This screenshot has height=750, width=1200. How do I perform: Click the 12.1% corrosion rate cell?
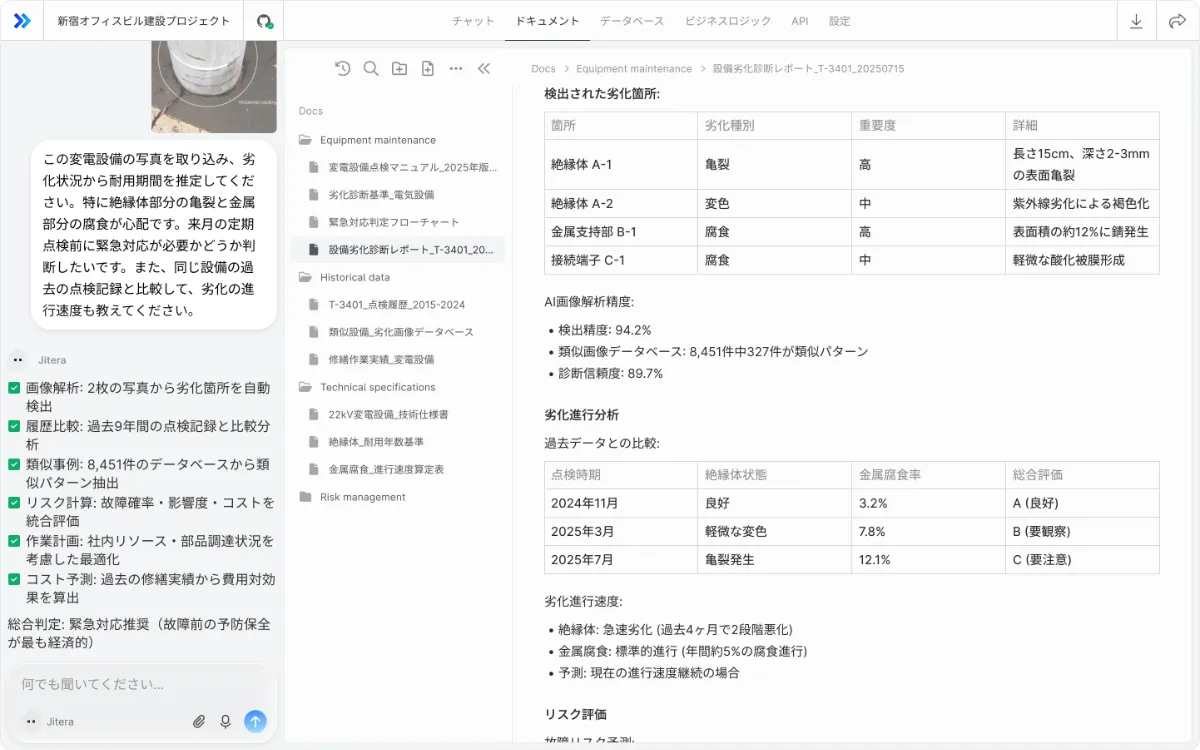pyautogui.click(x=928, y=560)
